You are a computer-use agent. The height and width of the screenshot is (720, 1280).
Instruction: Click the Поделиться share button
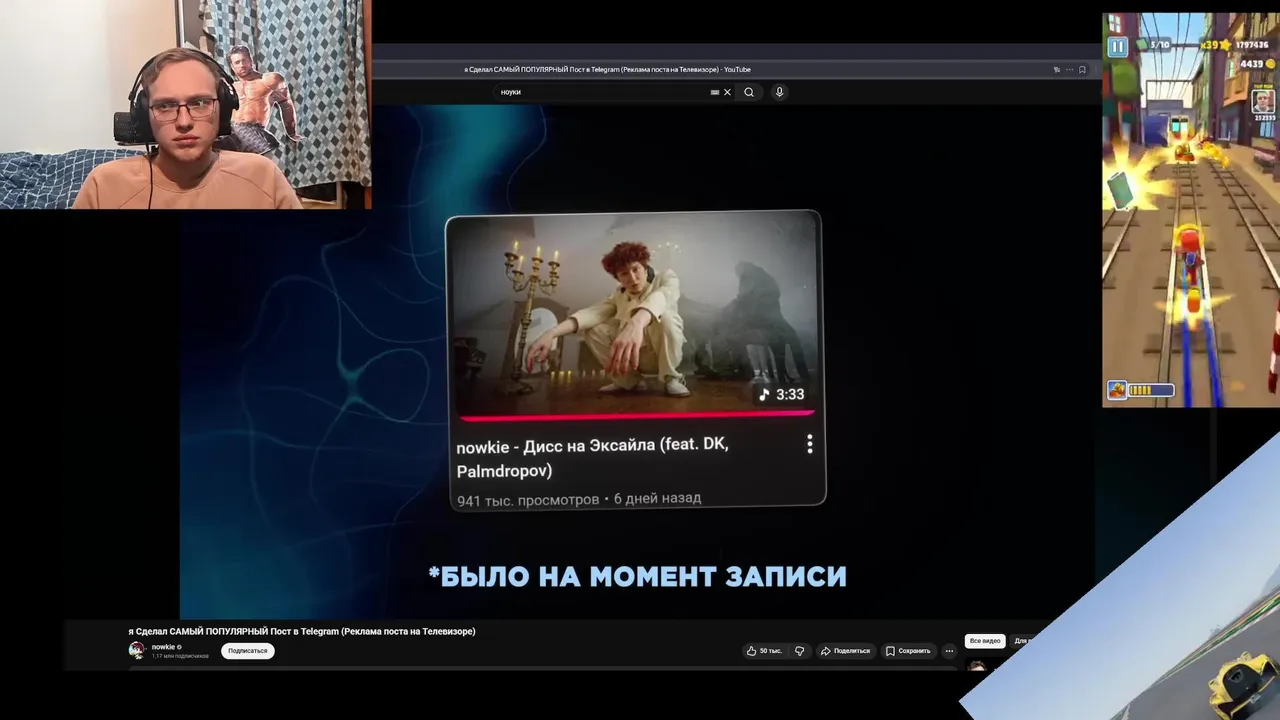[845, 651]
